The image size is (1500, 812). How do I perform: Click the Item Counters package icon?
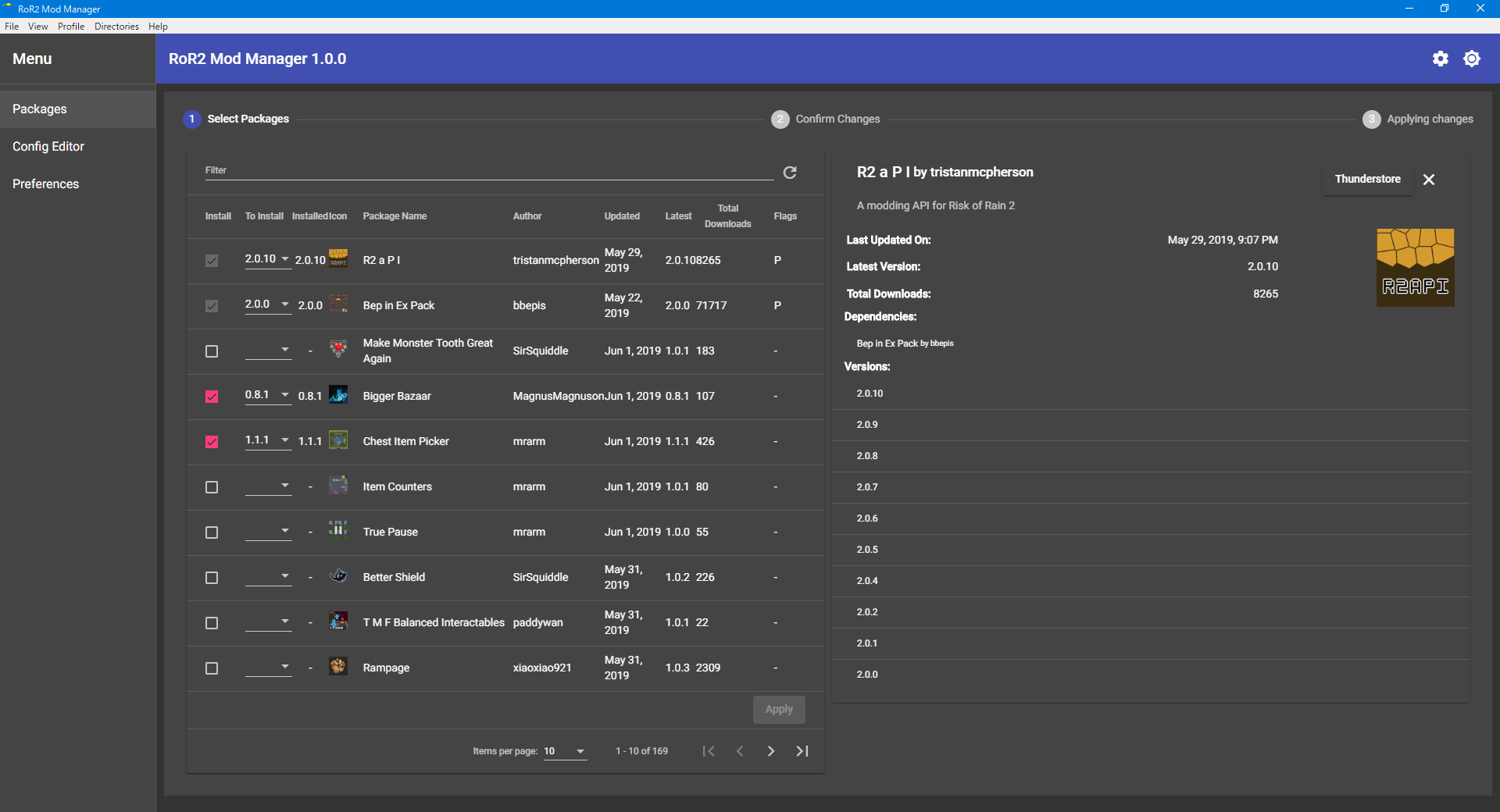click(x=338, y=485)
